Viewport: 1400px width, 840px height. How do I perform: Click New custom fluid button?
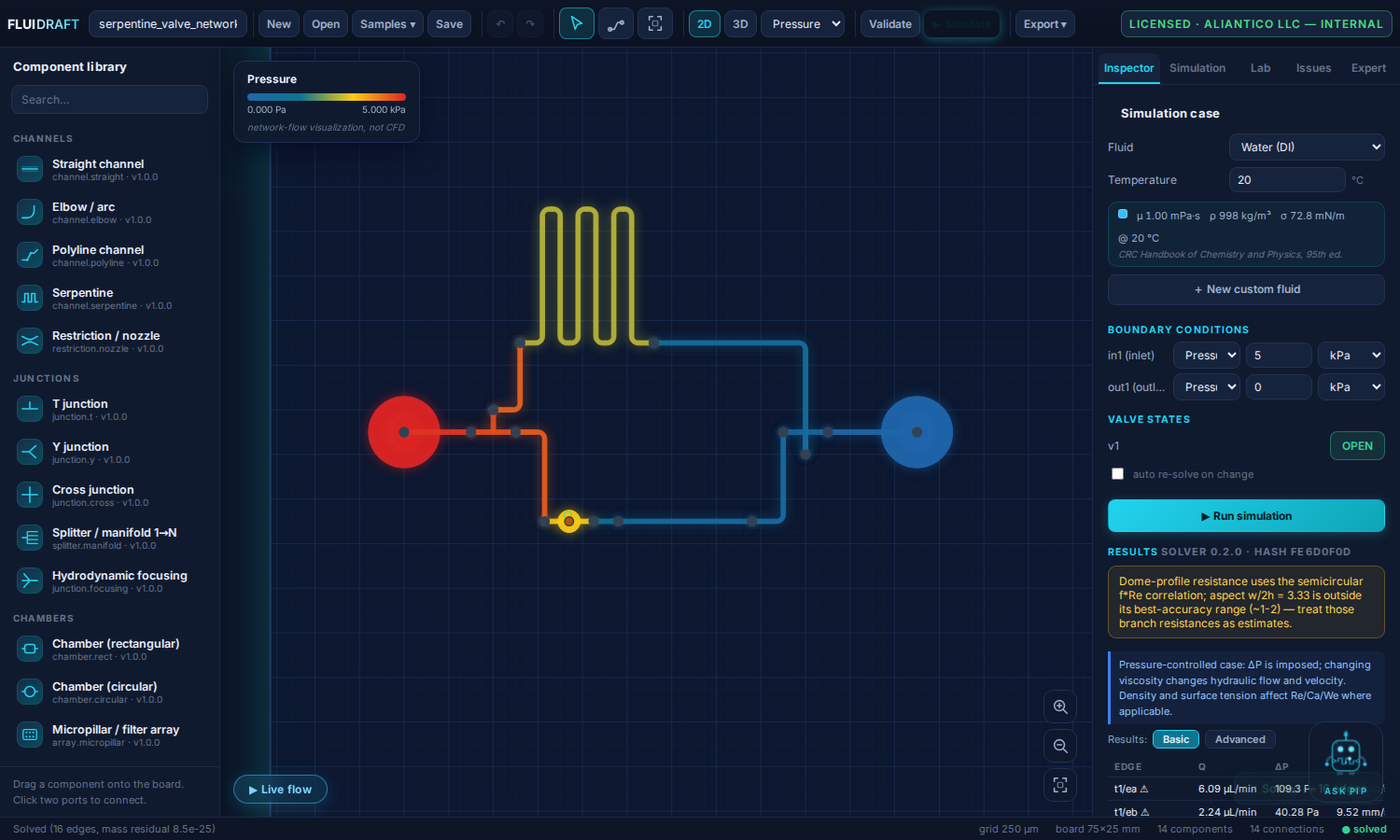click(1246, 289)
